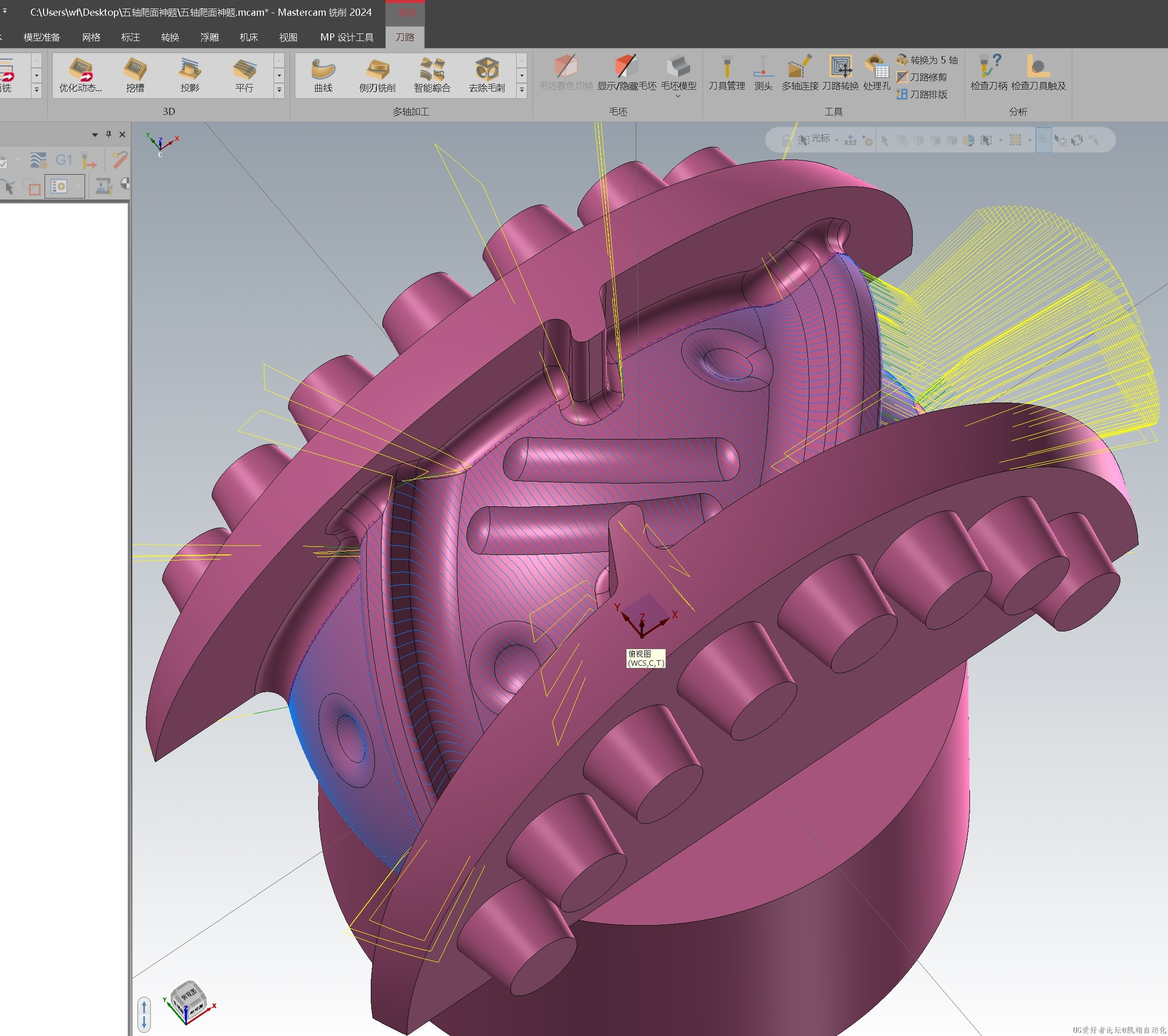Image resolution: width=1168 pixels, height=1036 pixels.
Task: Select the 投影 project toolpath
Action: 190,75
